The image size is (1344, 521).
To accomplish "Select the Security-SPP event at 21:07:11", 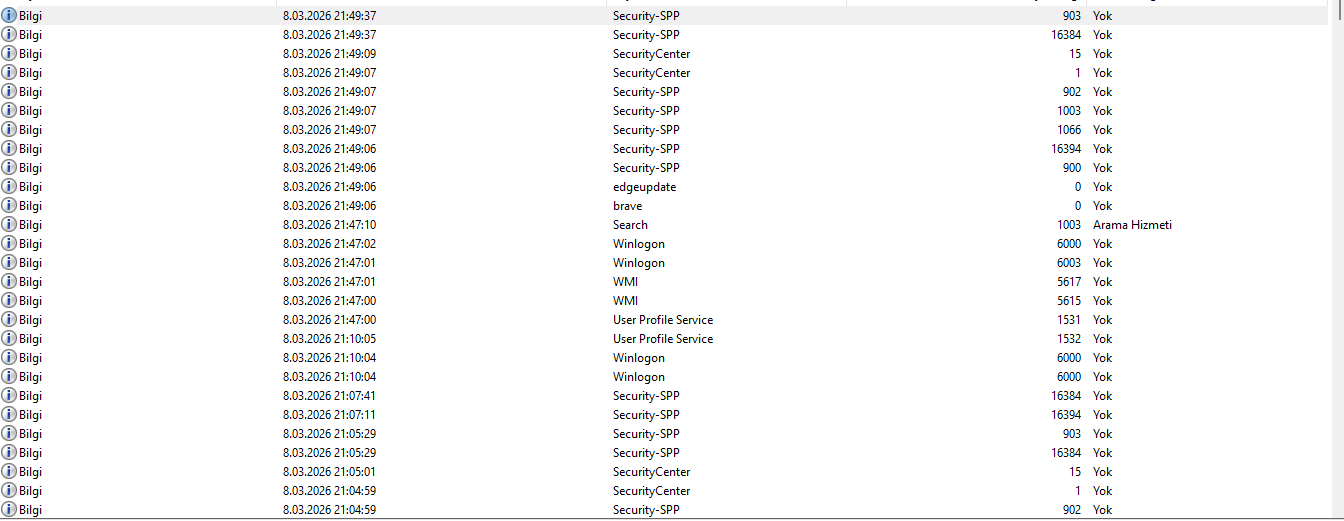I will tap(664, 415).
